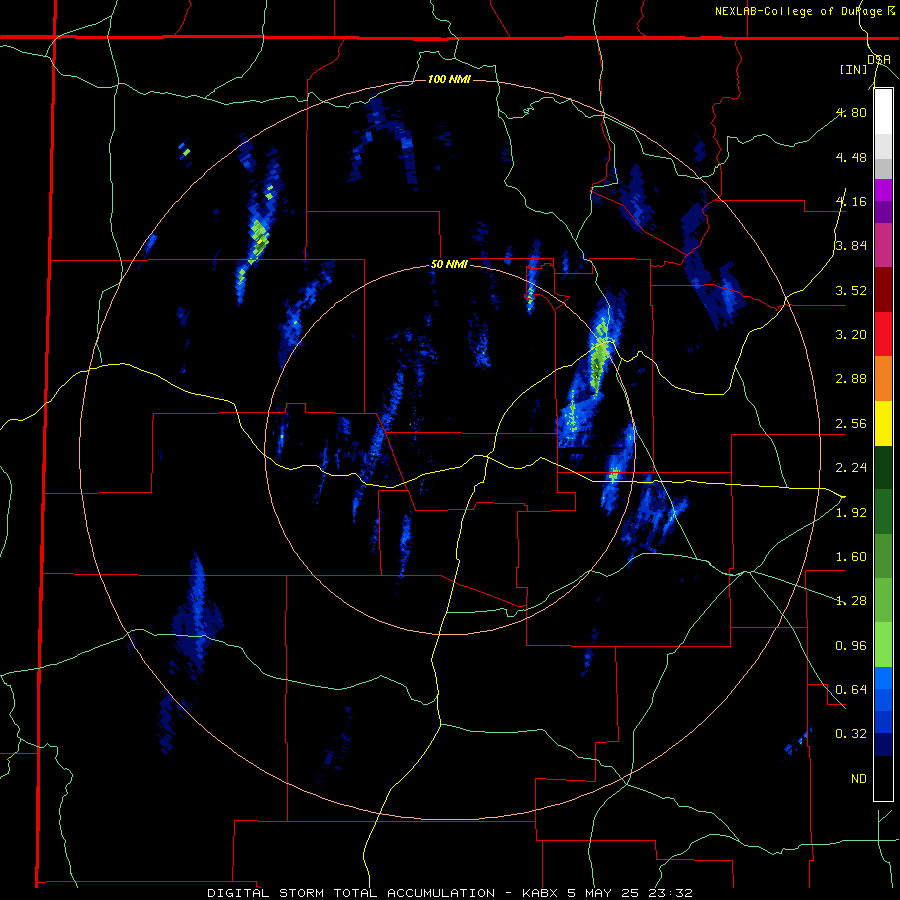Click the 100 NMI range ring label
Viewport: 900px width, 900px height.
449,79
